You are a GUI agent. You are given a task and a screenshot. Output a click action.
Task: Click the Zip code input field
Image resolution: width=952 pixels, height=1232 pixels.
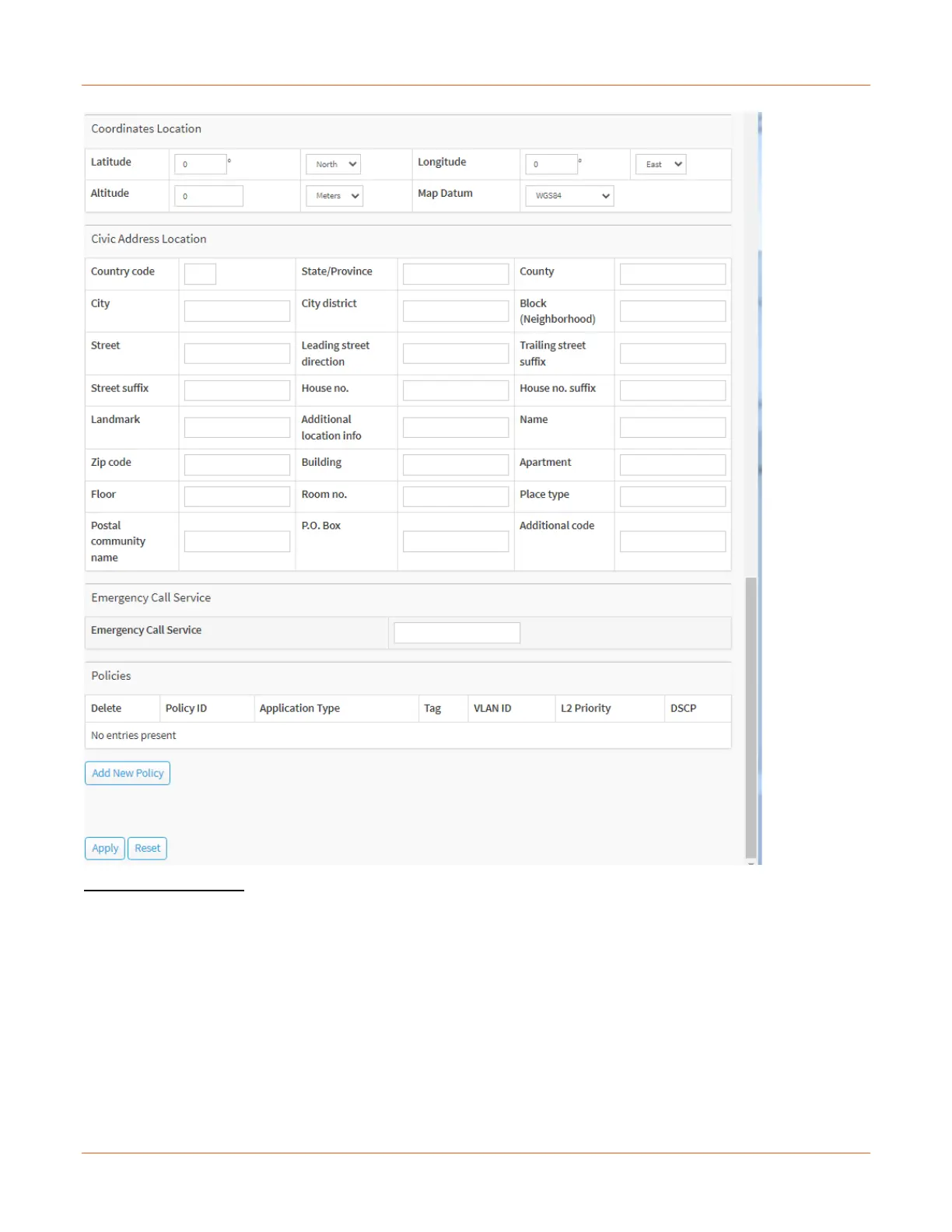click(x=237, y=464)
